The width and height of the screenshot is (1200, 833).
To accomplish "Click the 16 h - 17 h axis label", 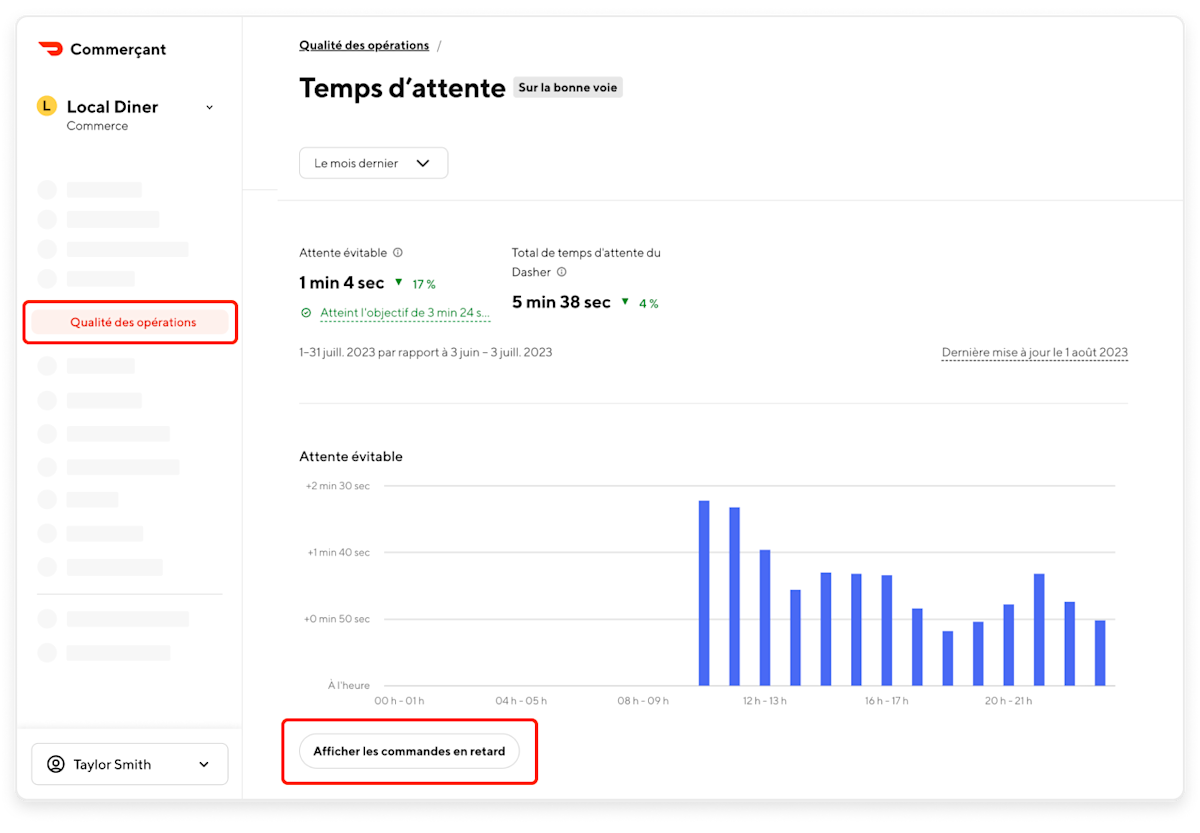I will [887, 701].
